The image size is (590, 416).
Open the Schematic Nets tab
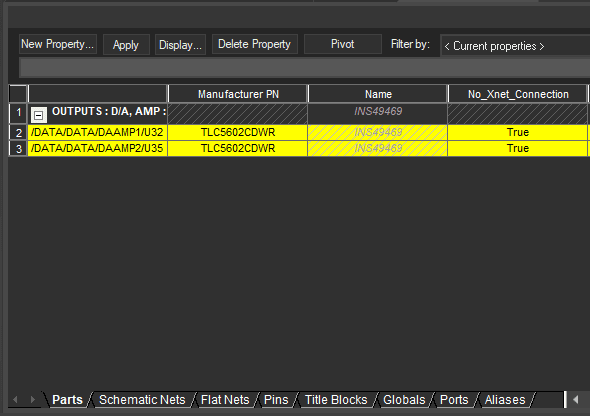142,399
